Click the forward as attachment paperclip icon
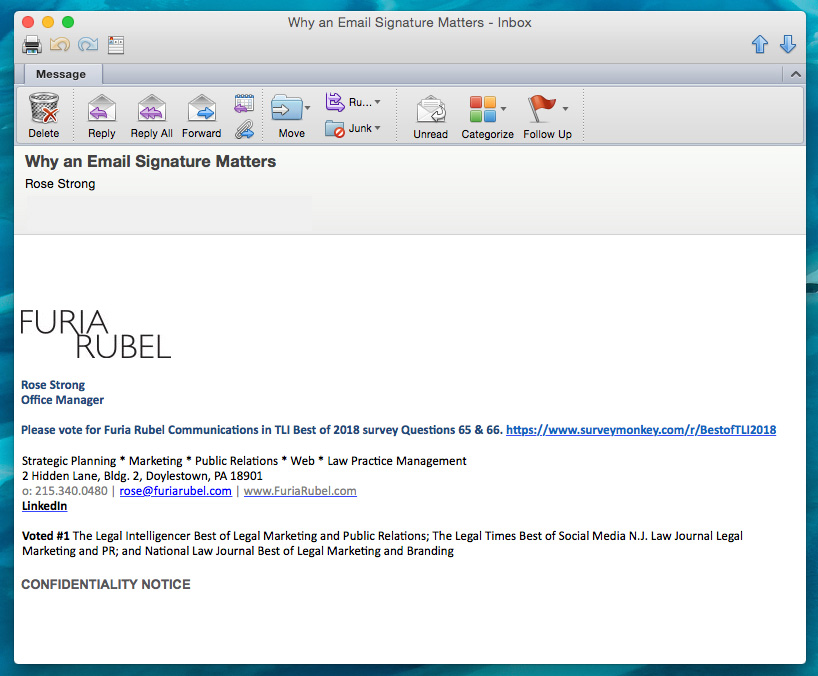 [244, 129]
